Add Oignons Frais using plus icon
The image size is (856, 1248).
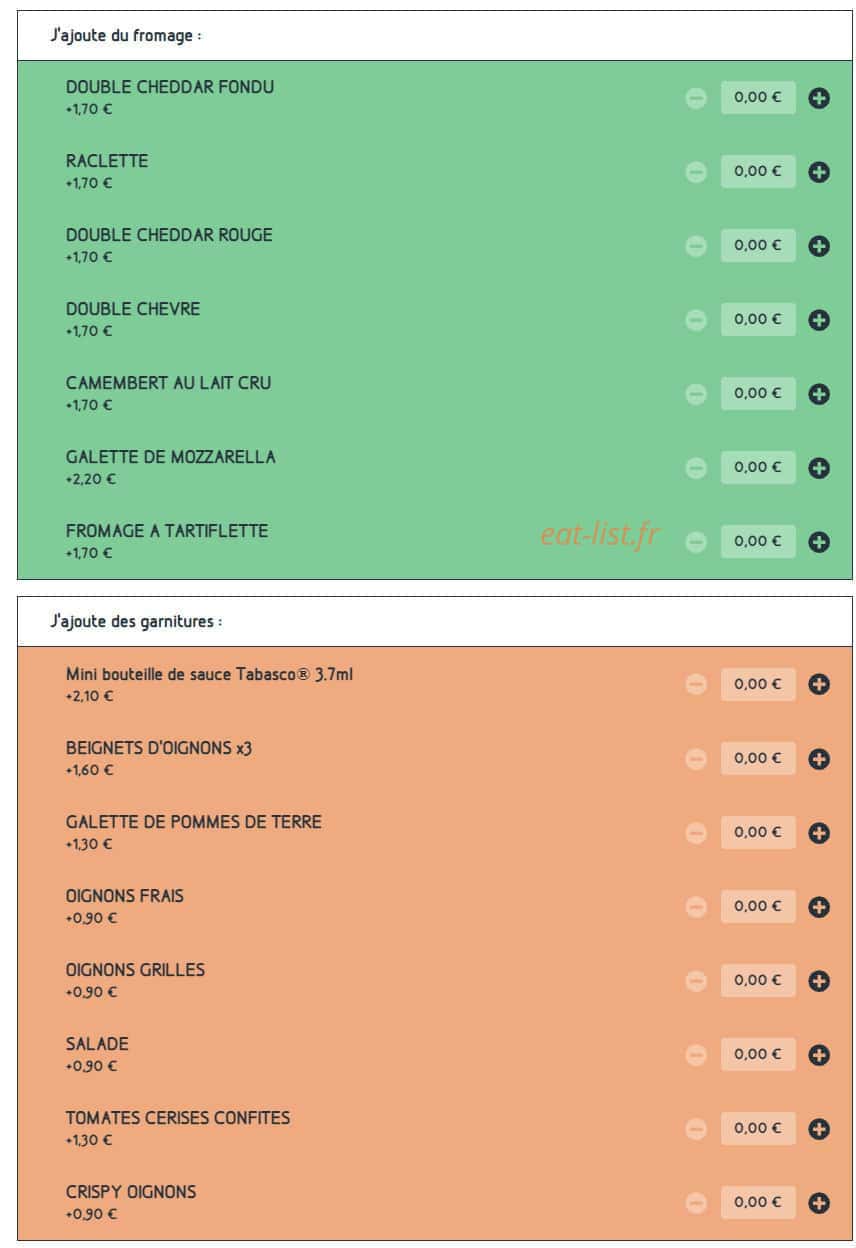(819, 907)
